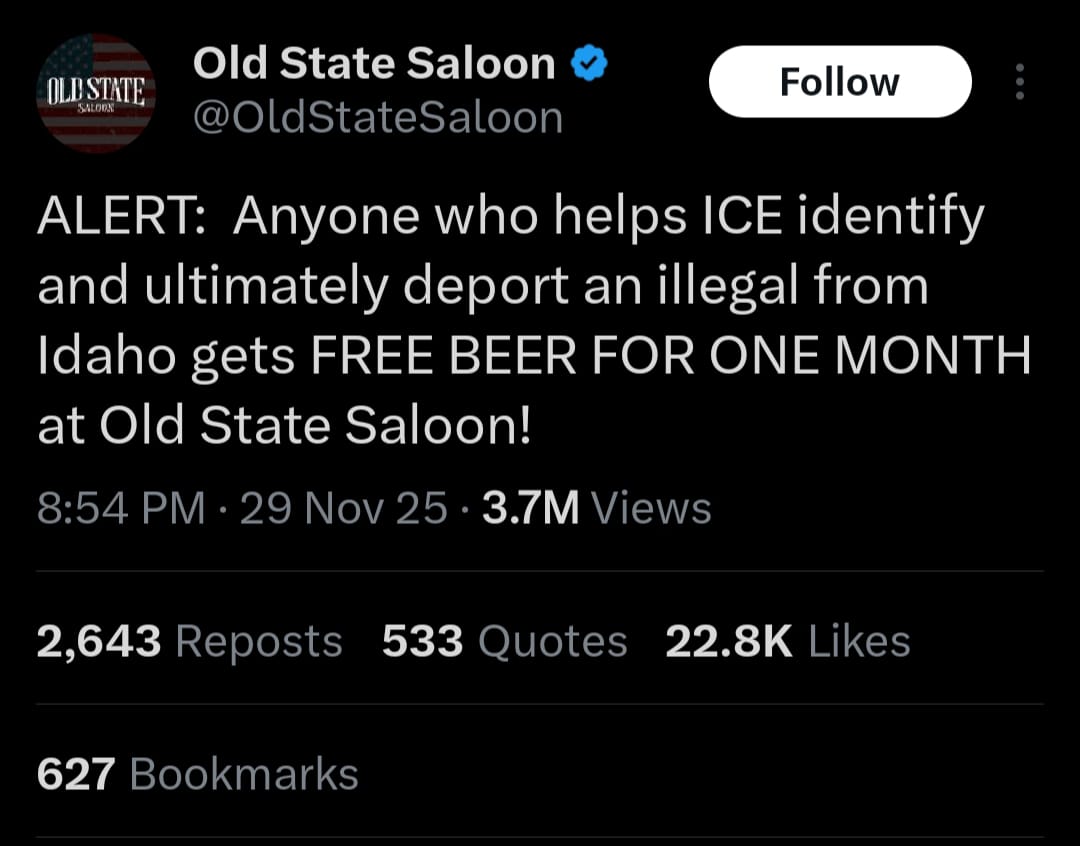Screen dimensions: 1080x846
Task: Follow the Old State Saloon account
Action: pos(839,82)
